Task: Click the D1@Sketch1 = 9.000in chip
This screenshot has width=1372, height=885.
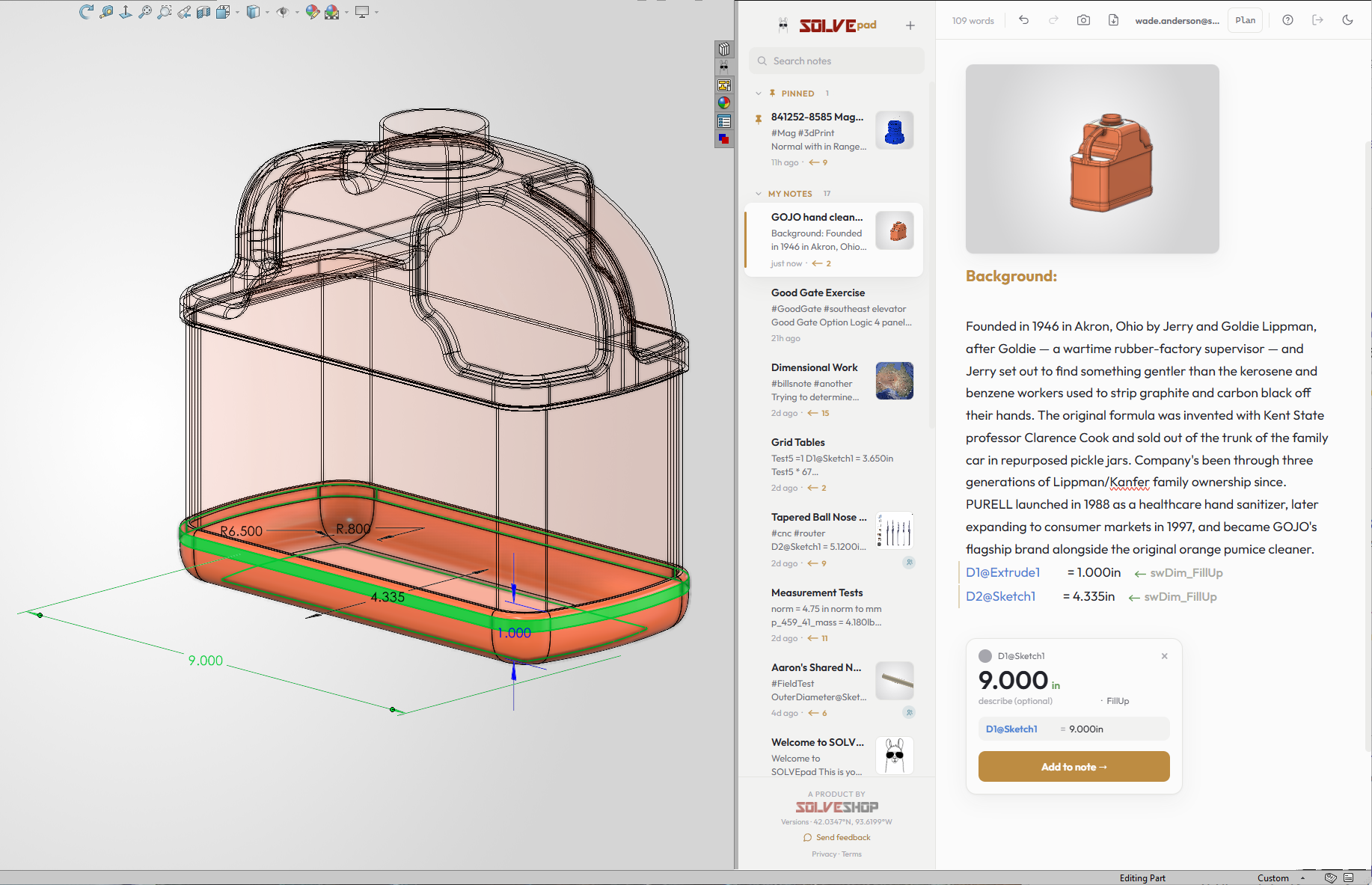Action: (x=1074, y=729)
